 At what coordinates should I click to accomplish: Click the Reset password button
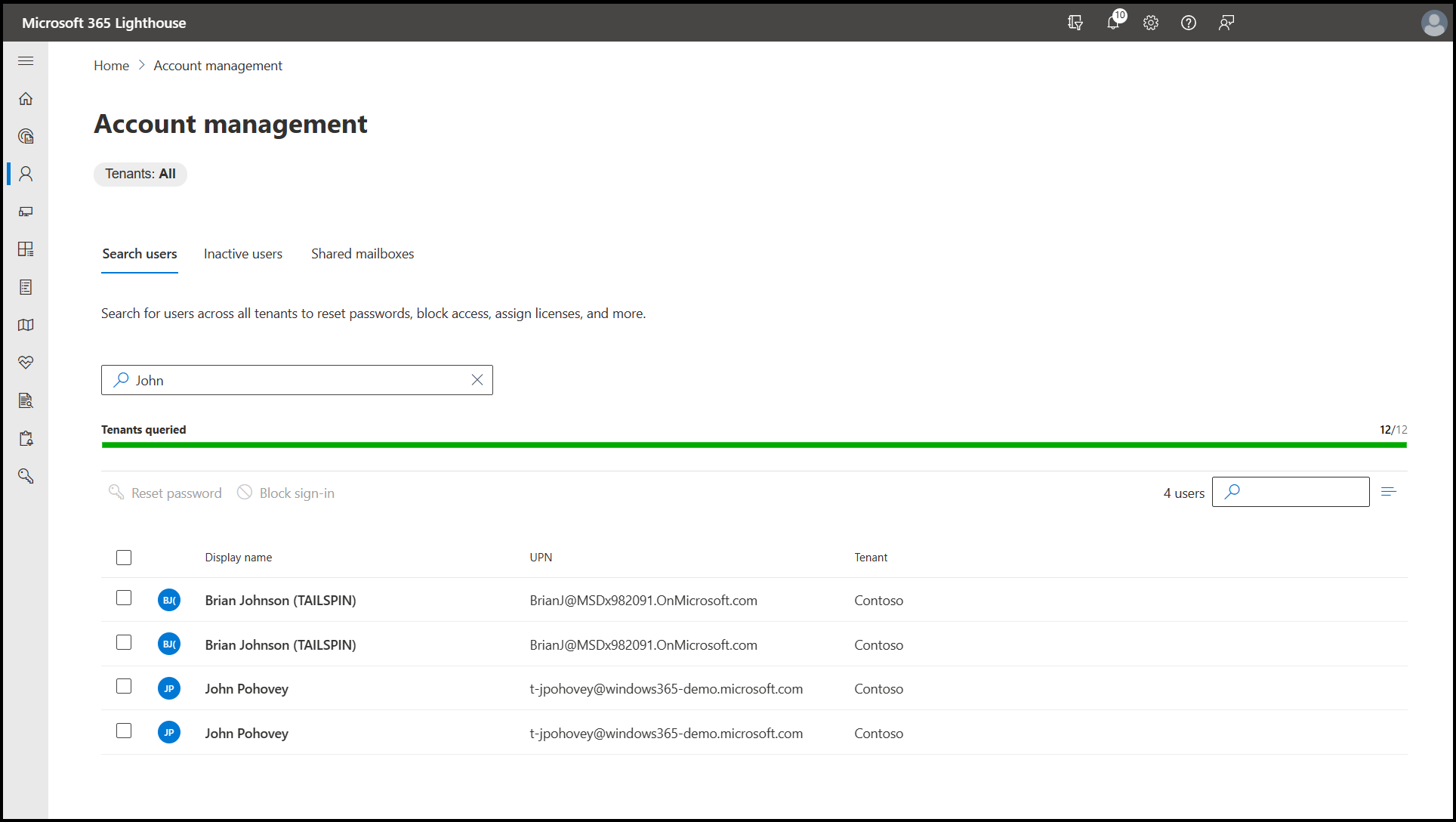coord(165,493)
